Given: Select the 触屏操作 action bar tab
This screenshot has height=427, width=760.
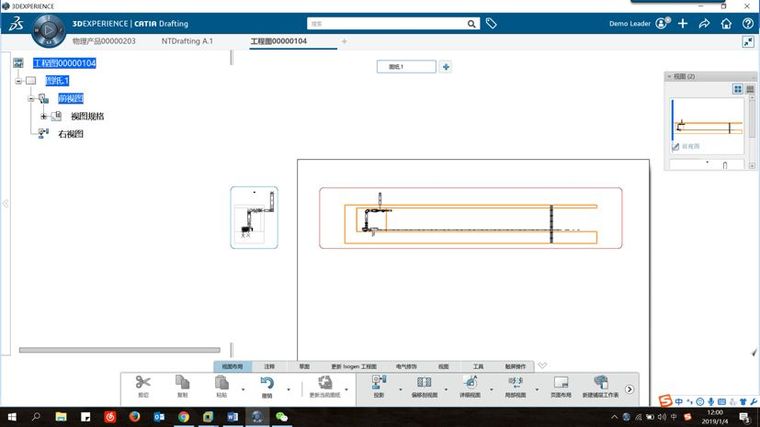Looking at the screenshot, I should pyautogui.click(x=515, y=366).
